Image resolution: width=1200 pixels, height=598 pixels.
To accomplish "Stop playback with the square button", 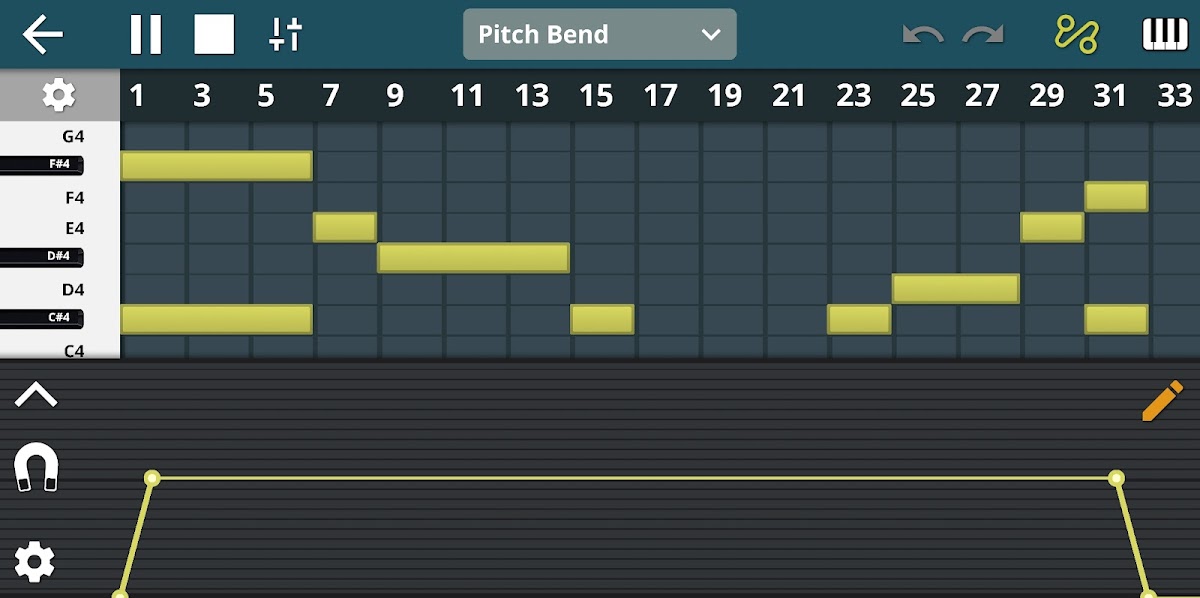I will click(x=214, y=34).
